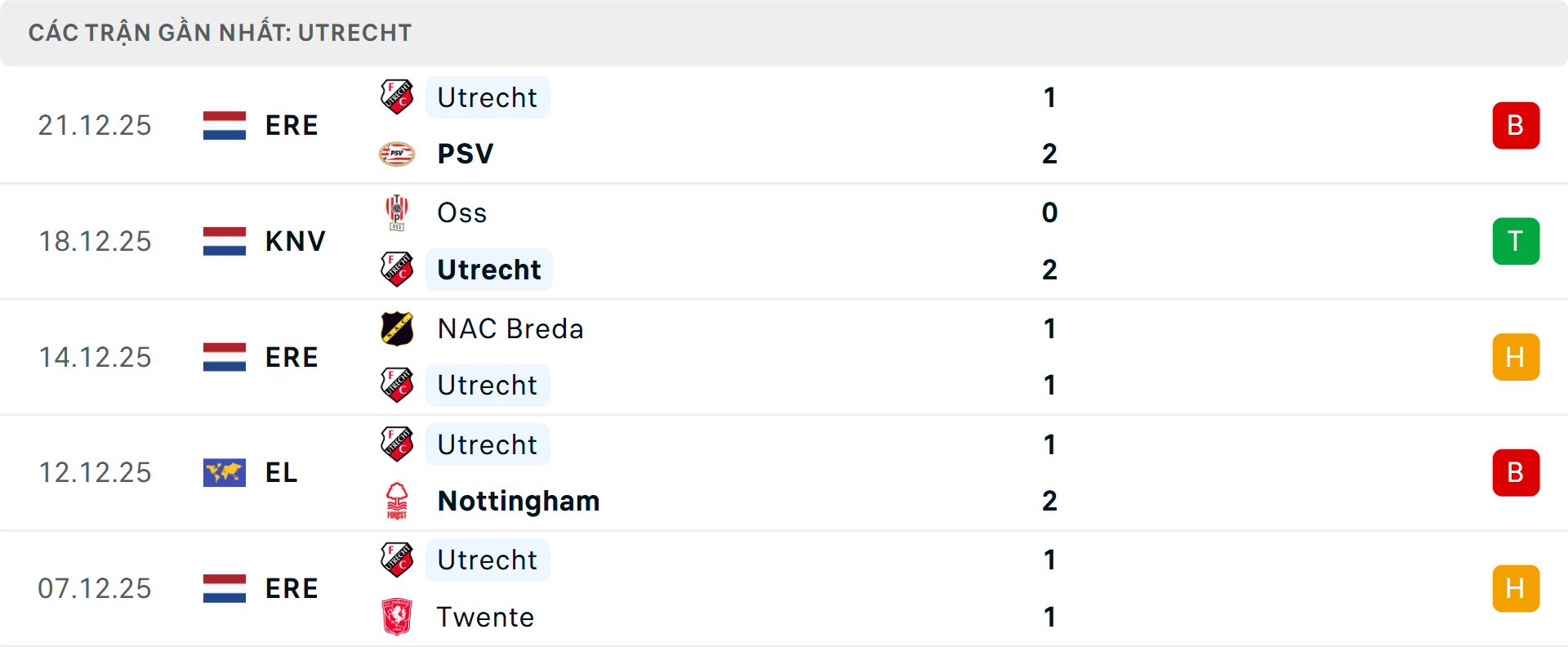Click the Oss team crest icon
Viewport: 1568px width, 647px height.
(x=397, y=212)
